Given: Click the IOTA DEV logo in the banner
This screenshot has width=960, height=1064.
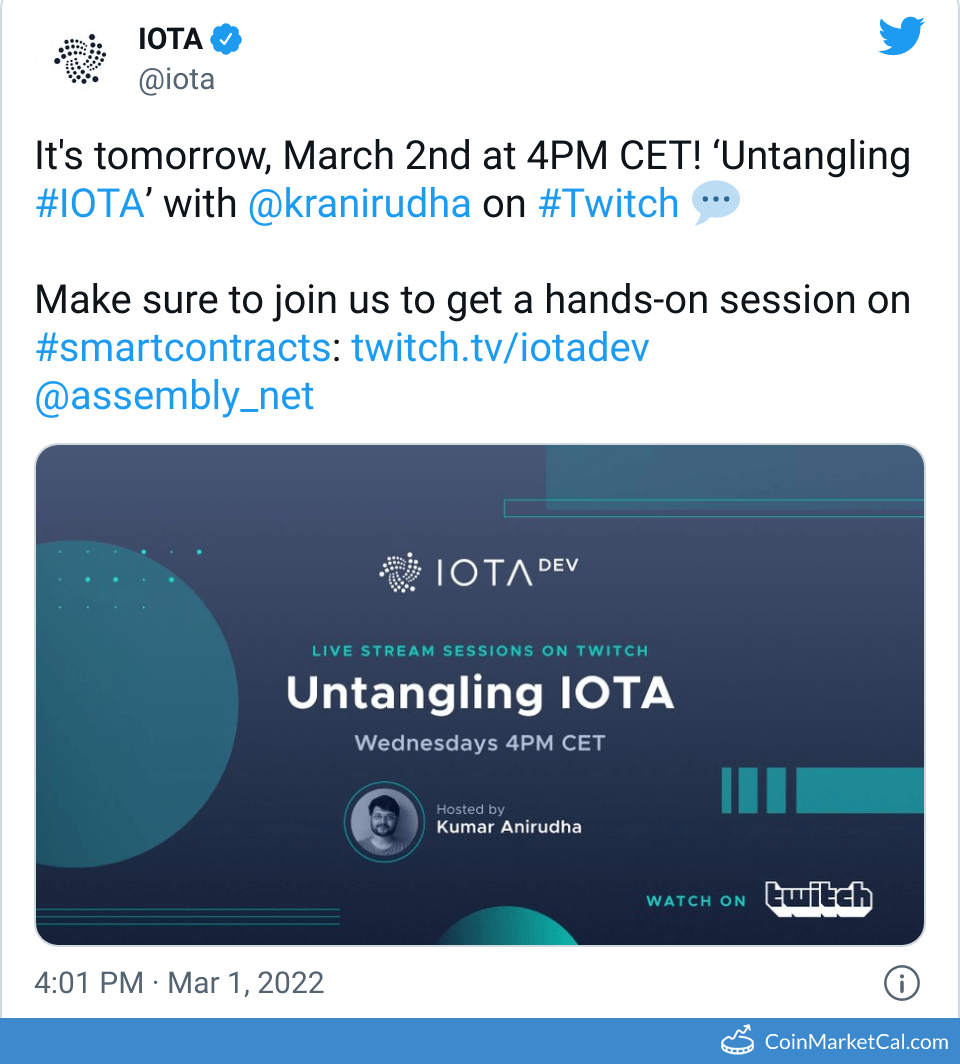Looking at the screenshot, I should tap(478, 573).
